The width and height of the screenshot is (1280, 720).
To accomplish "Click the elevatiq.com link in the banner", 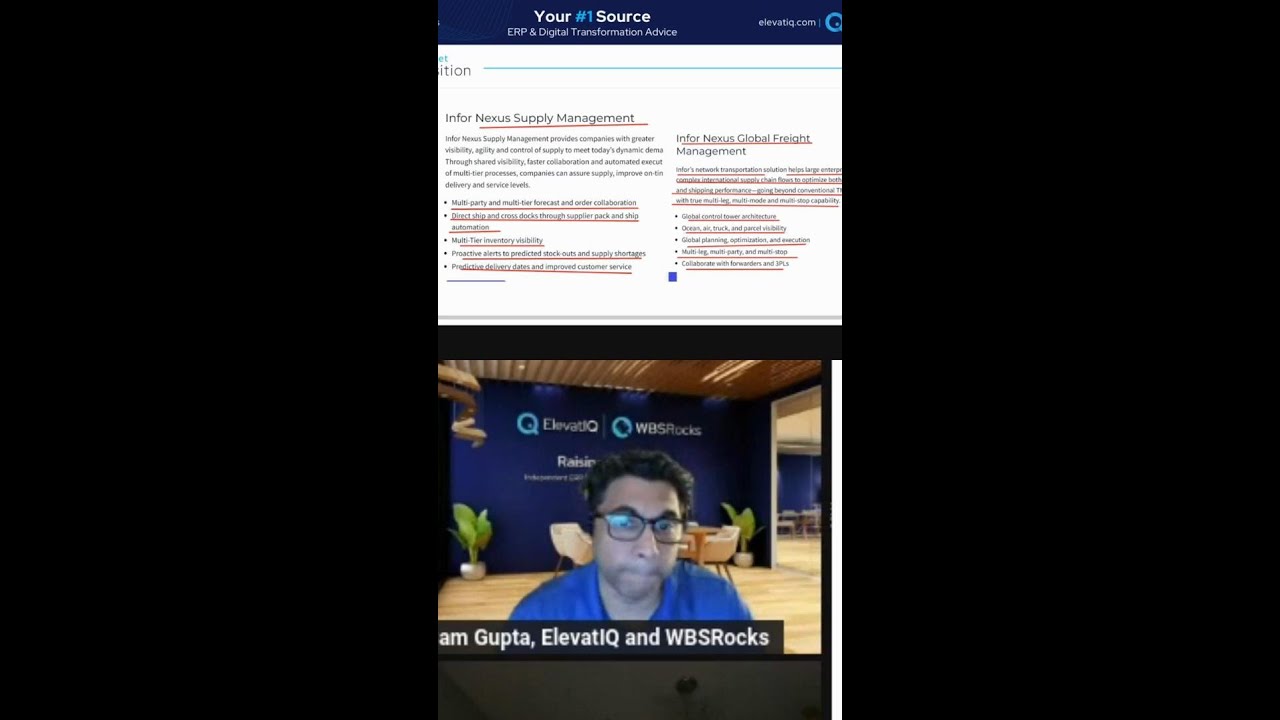I will (787, 22).
